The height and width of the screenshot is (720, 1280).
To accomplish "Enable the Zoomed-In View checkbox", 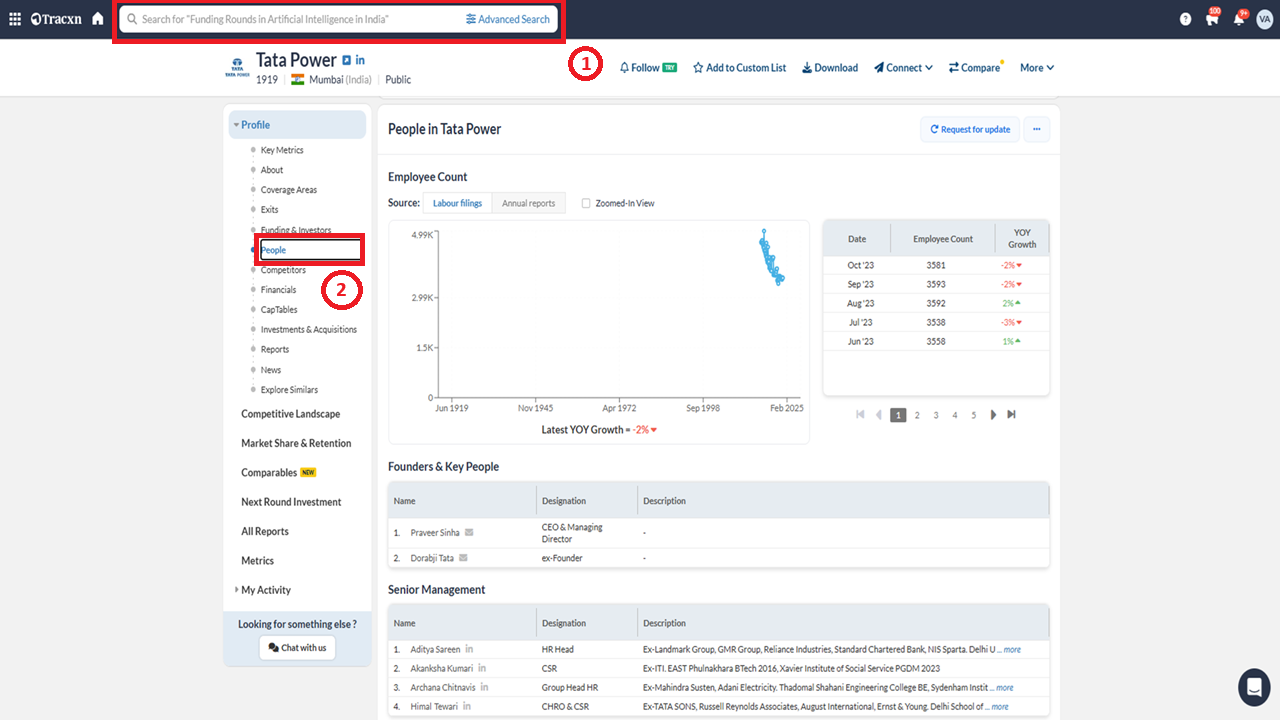I will click(586, 203).
